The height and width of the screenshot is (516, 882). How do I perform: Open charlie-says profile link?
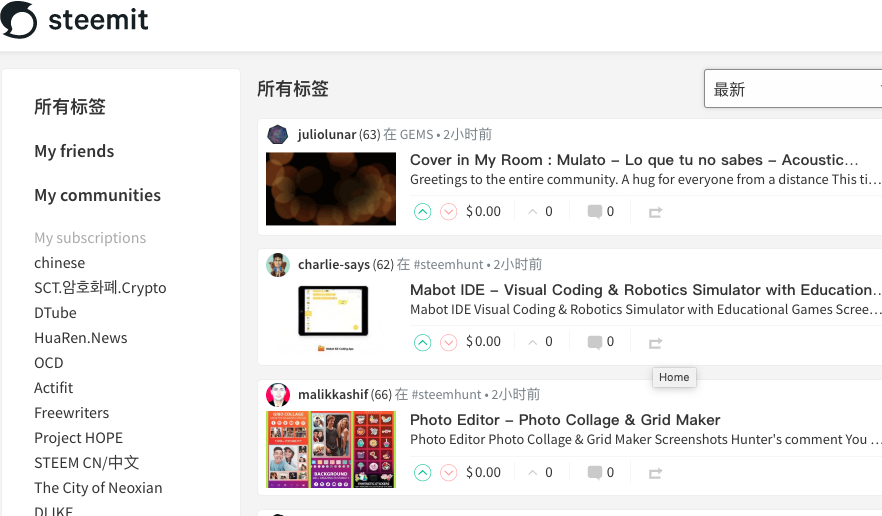[x=334, y=264]
